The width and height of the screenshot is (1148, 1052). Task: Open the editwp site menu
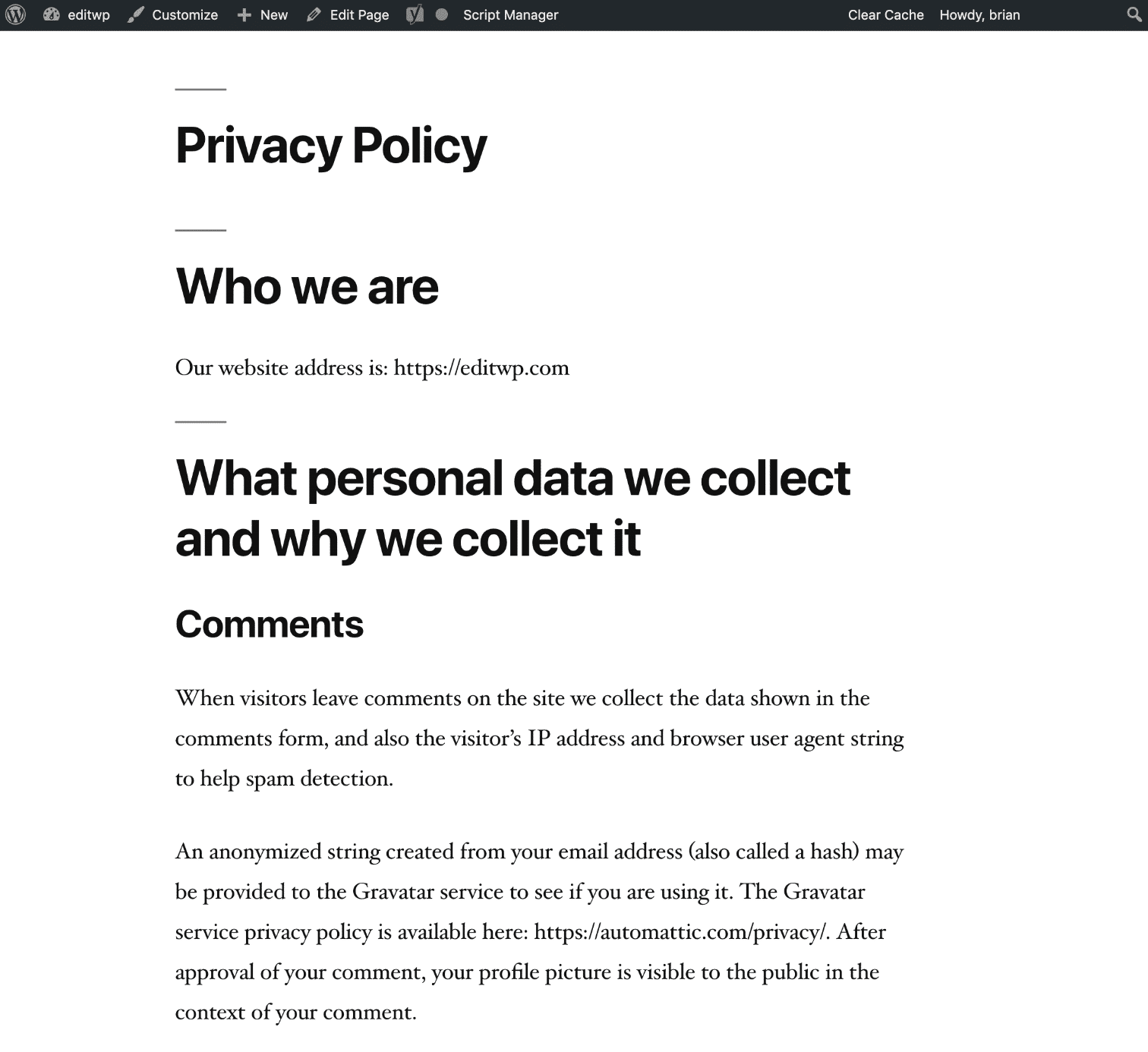(88, 14)
